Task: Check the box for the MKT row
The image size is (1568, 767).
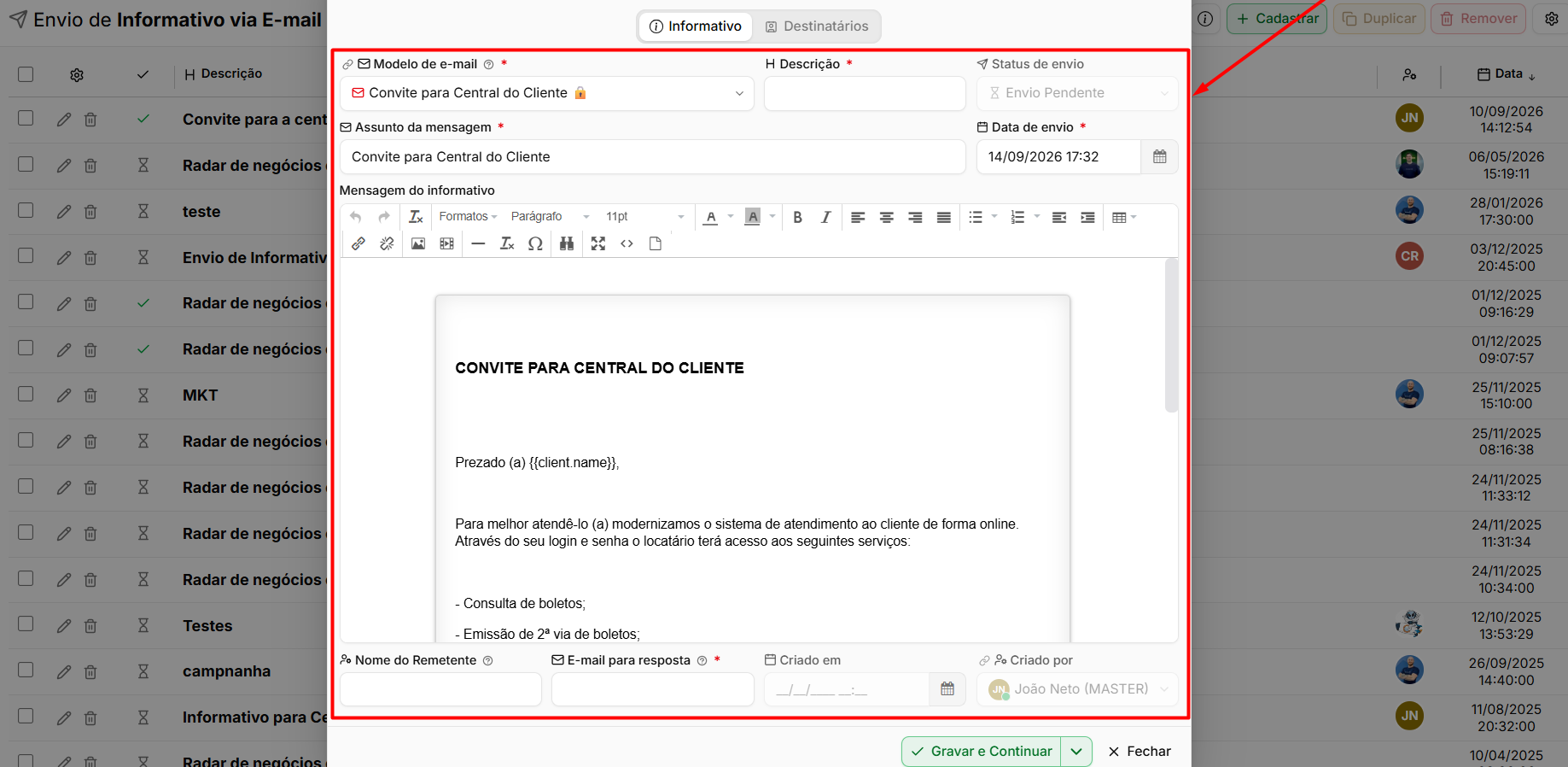Action: coord(26,394)
